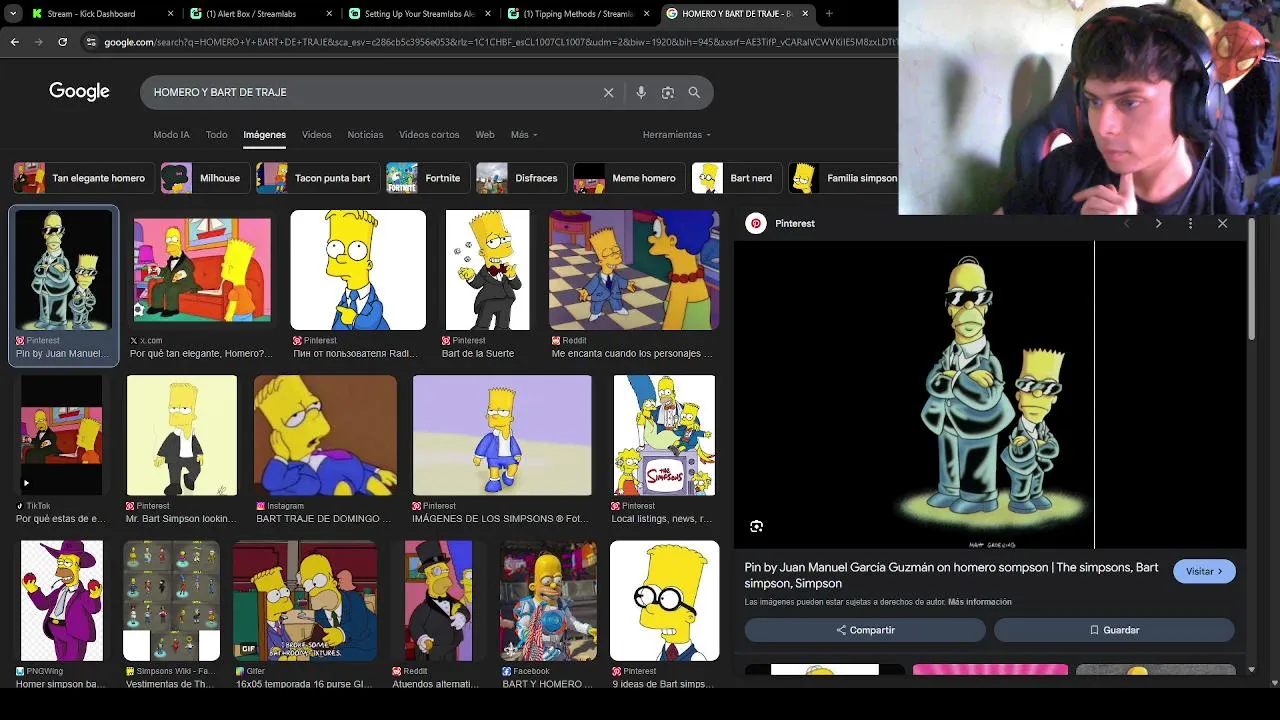Image resolution: width=1280 pixels, height=720 pixels.
Task: Close the image preview panel
Action: click(1222, 224)
